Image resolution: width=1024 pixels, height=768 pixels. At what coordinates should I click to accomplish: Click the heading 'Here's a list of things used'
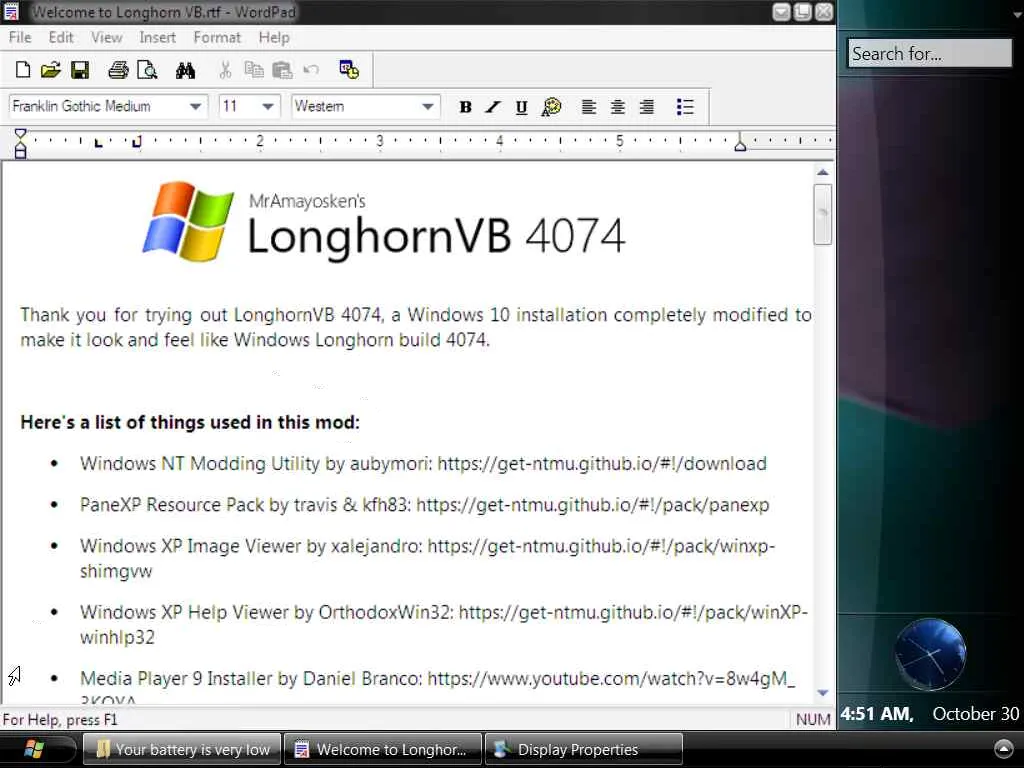pyautogui.click(x=189, y=423)
